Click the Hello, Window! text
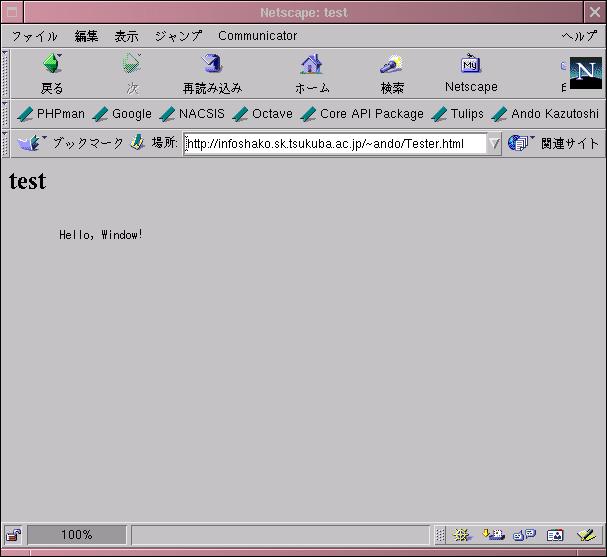This screenshot has height=557, width=607. coord(101,235)
